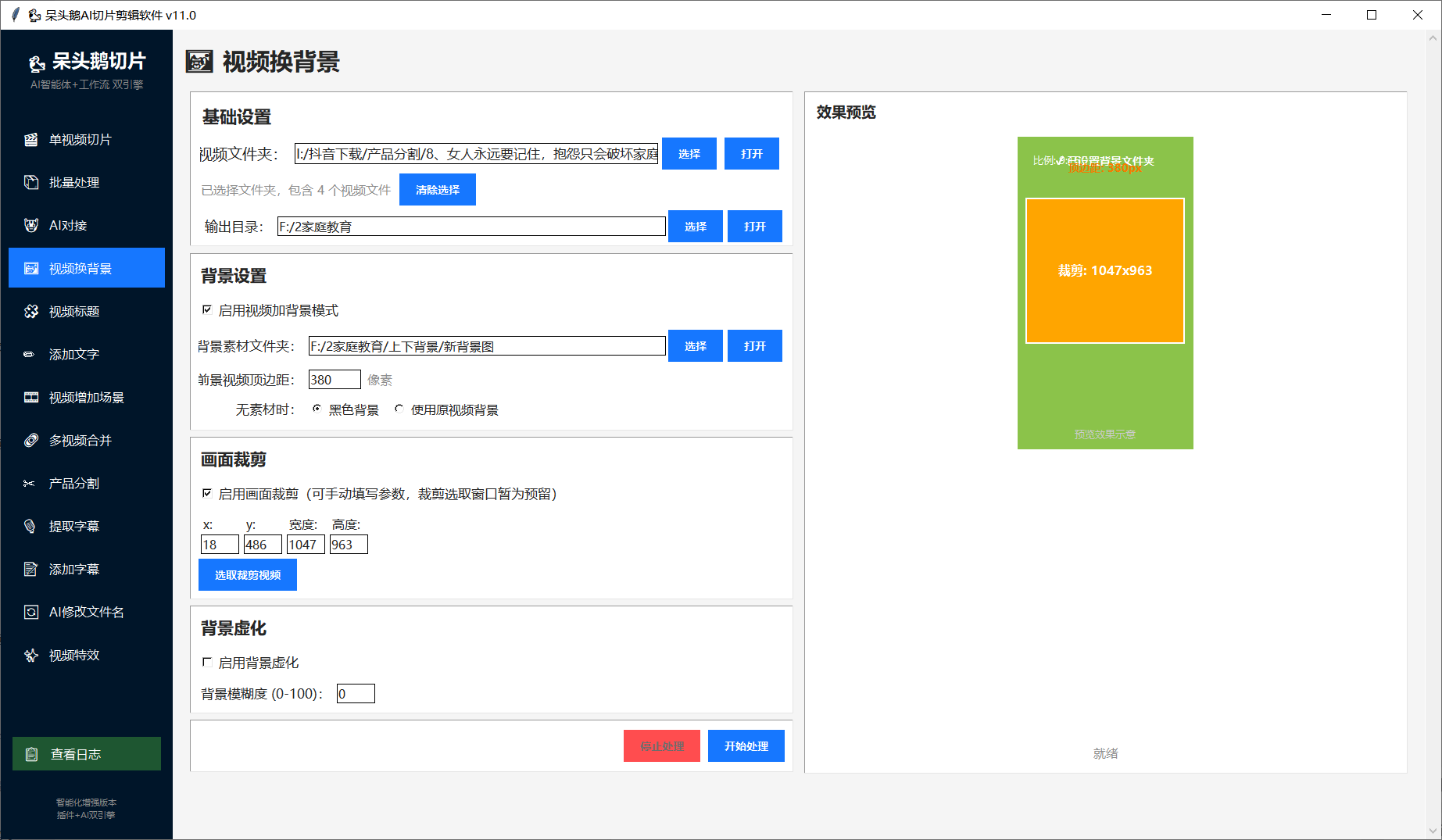This screenshot has height=840, width=1442.
Task: Select the 视频特效 sidebar icon
Action: coord(31,656)
